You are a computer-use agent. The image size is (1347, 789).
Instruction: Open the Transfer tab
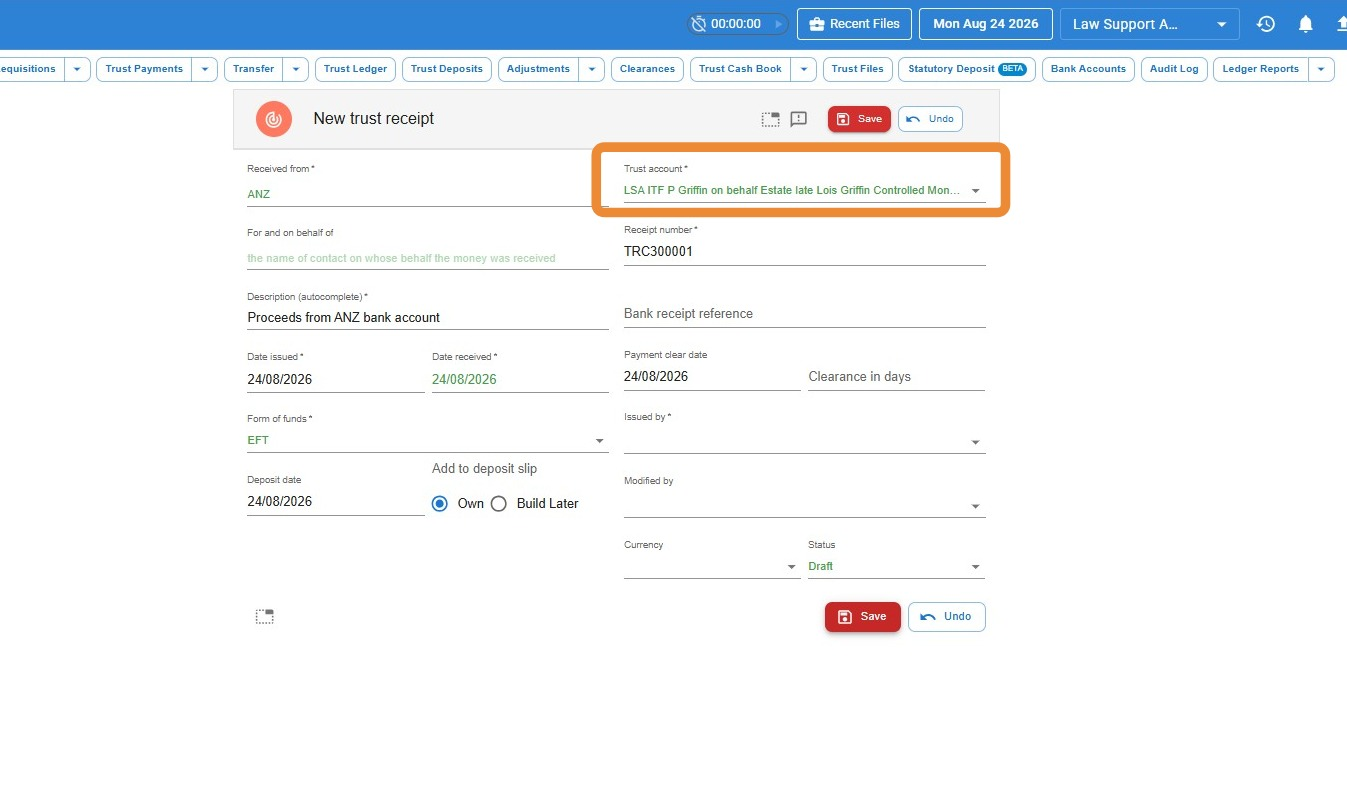(254, 69)
